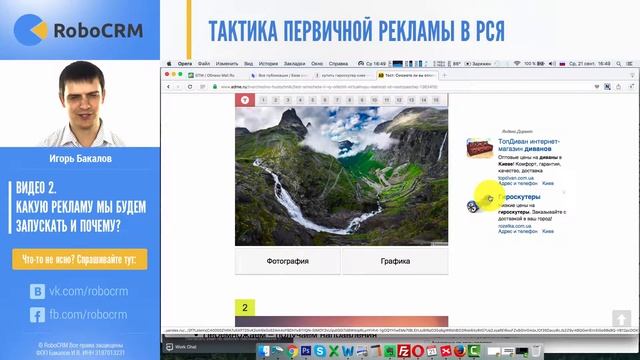Open the Trash in the Dock
640x360 pixels.
[x=536, y=351]
